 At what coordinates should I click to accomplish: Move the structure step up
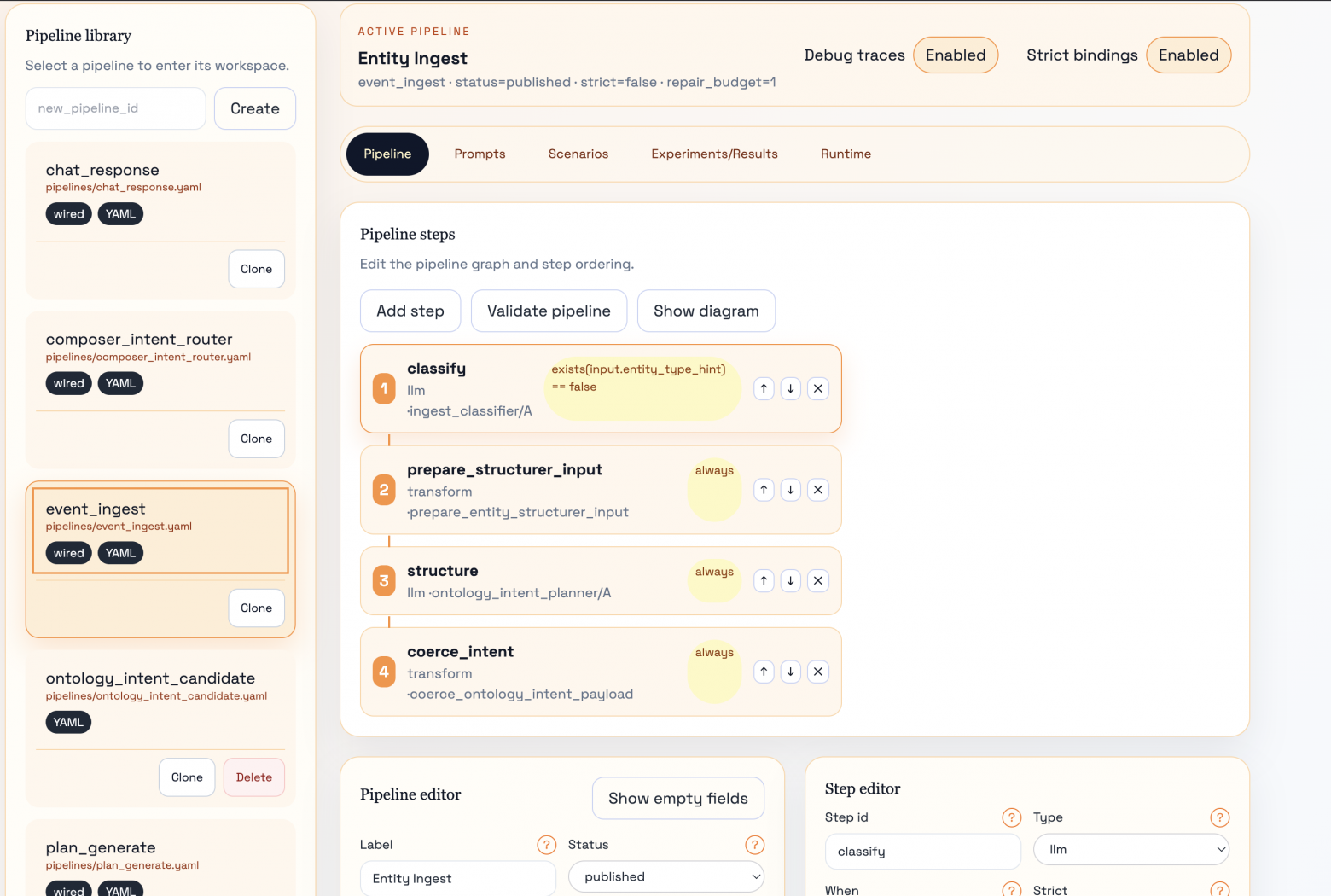764,581
